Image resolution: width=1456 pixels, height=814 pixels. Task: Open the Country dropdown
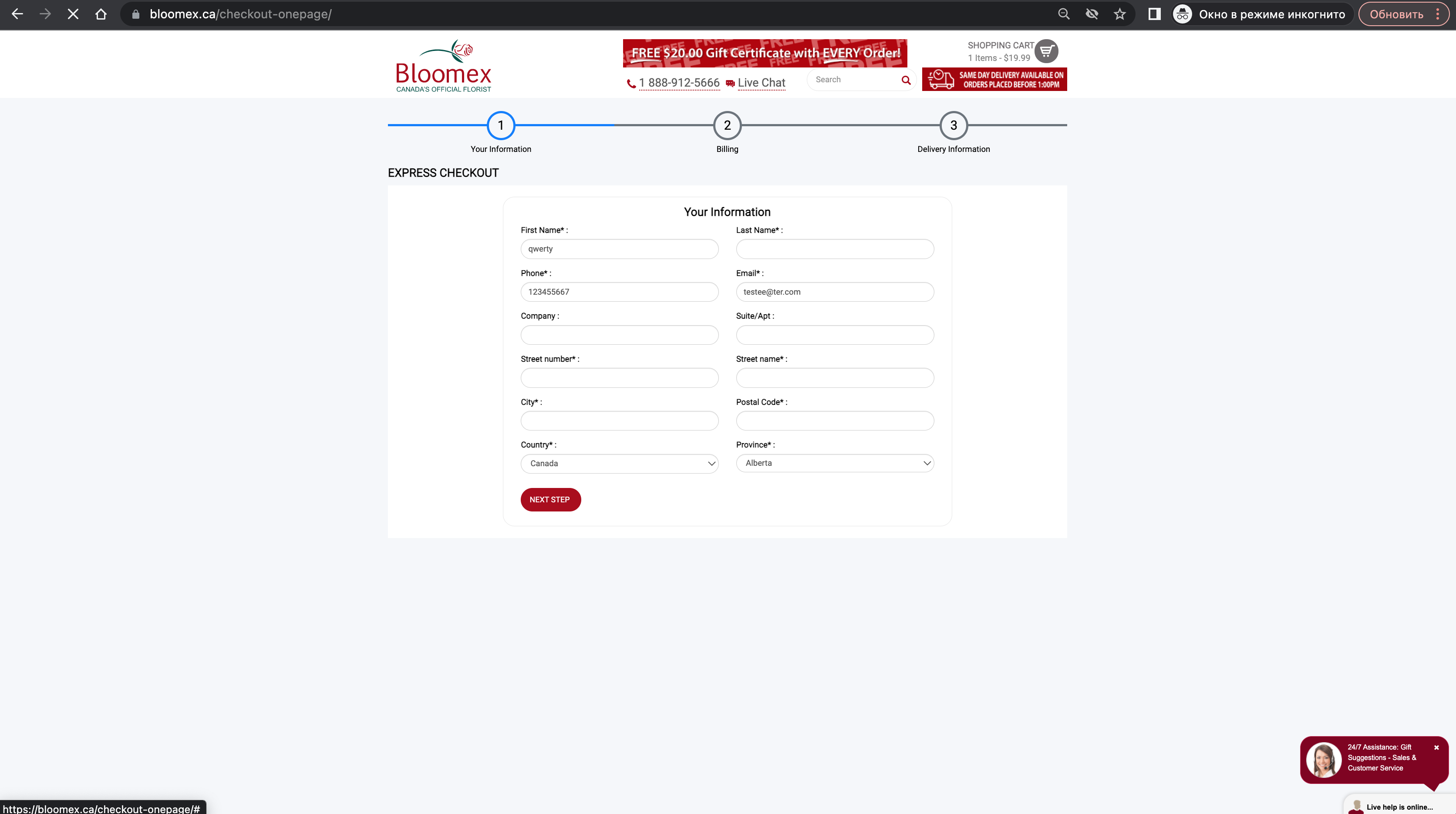620,464
